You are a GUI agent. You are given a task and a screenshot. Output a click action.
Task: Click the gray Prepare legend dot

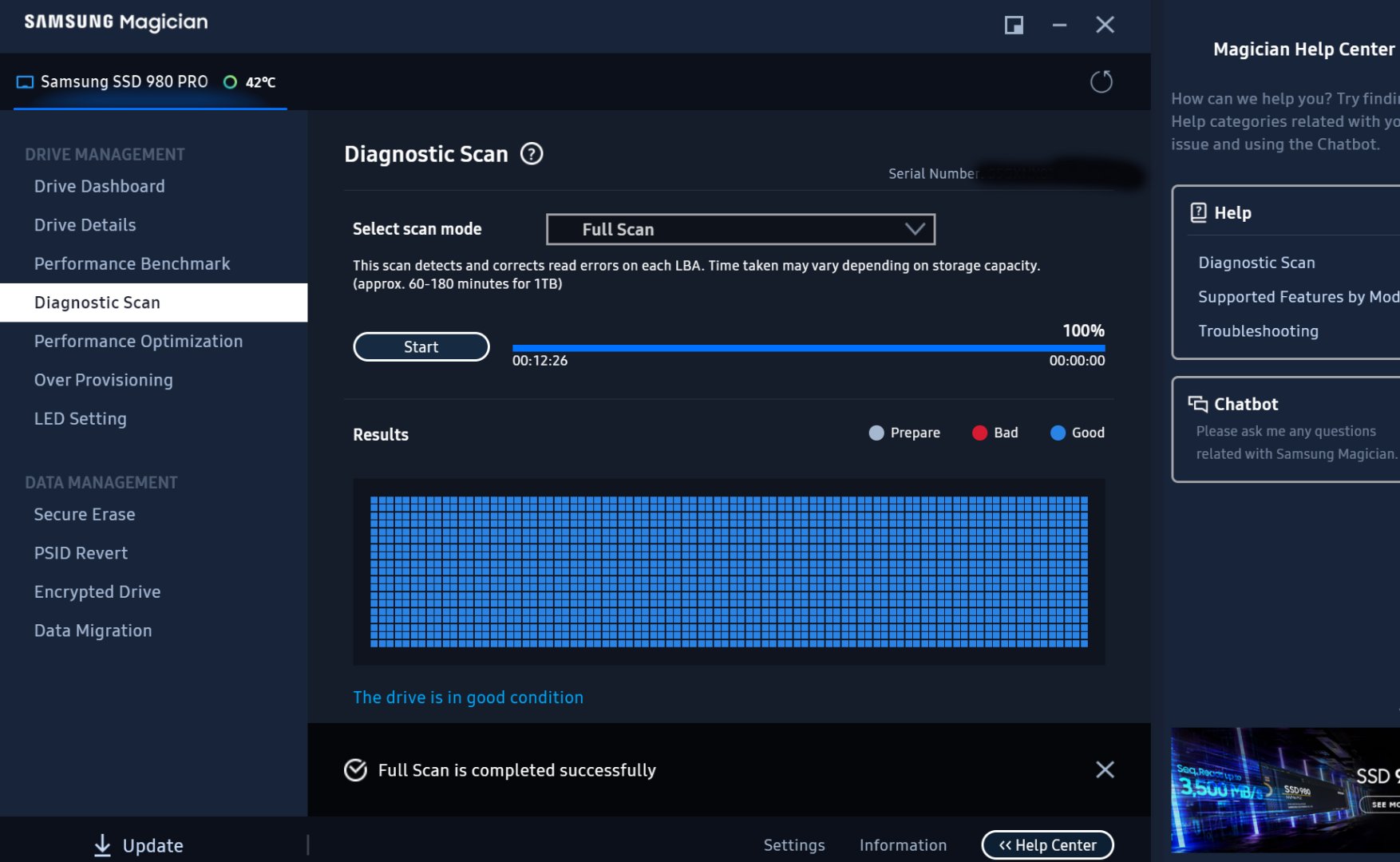pos(876,433)
